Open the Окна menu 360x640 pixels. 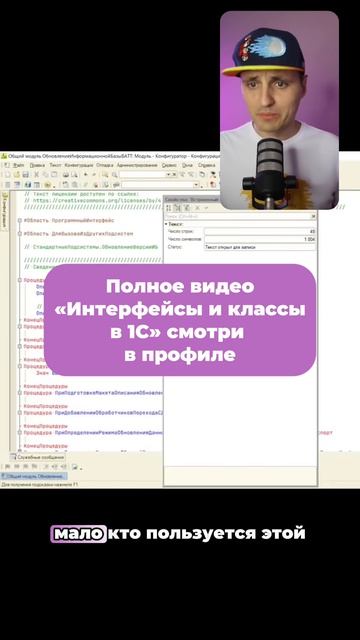[187, 165]
